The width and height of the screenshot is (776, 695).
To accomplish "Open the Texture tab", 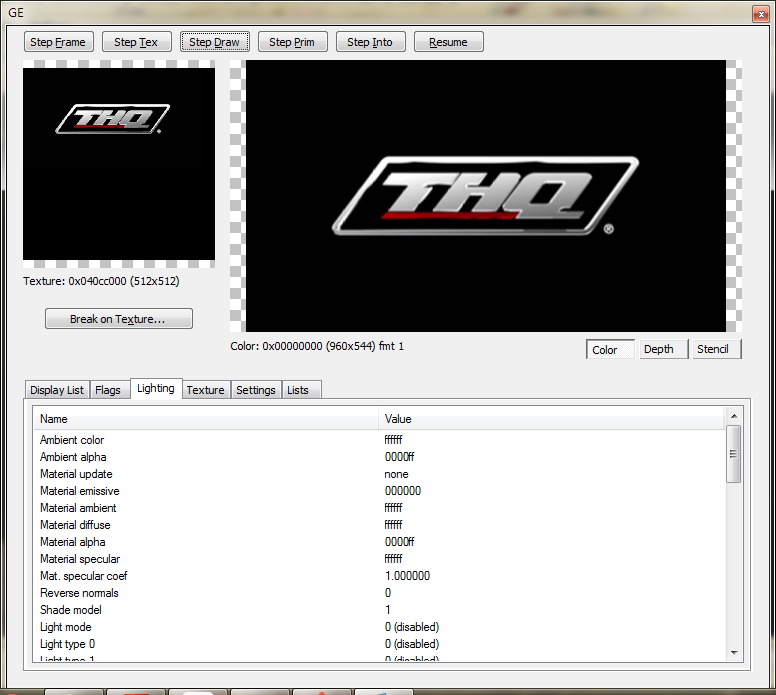I will click(205, 390).
